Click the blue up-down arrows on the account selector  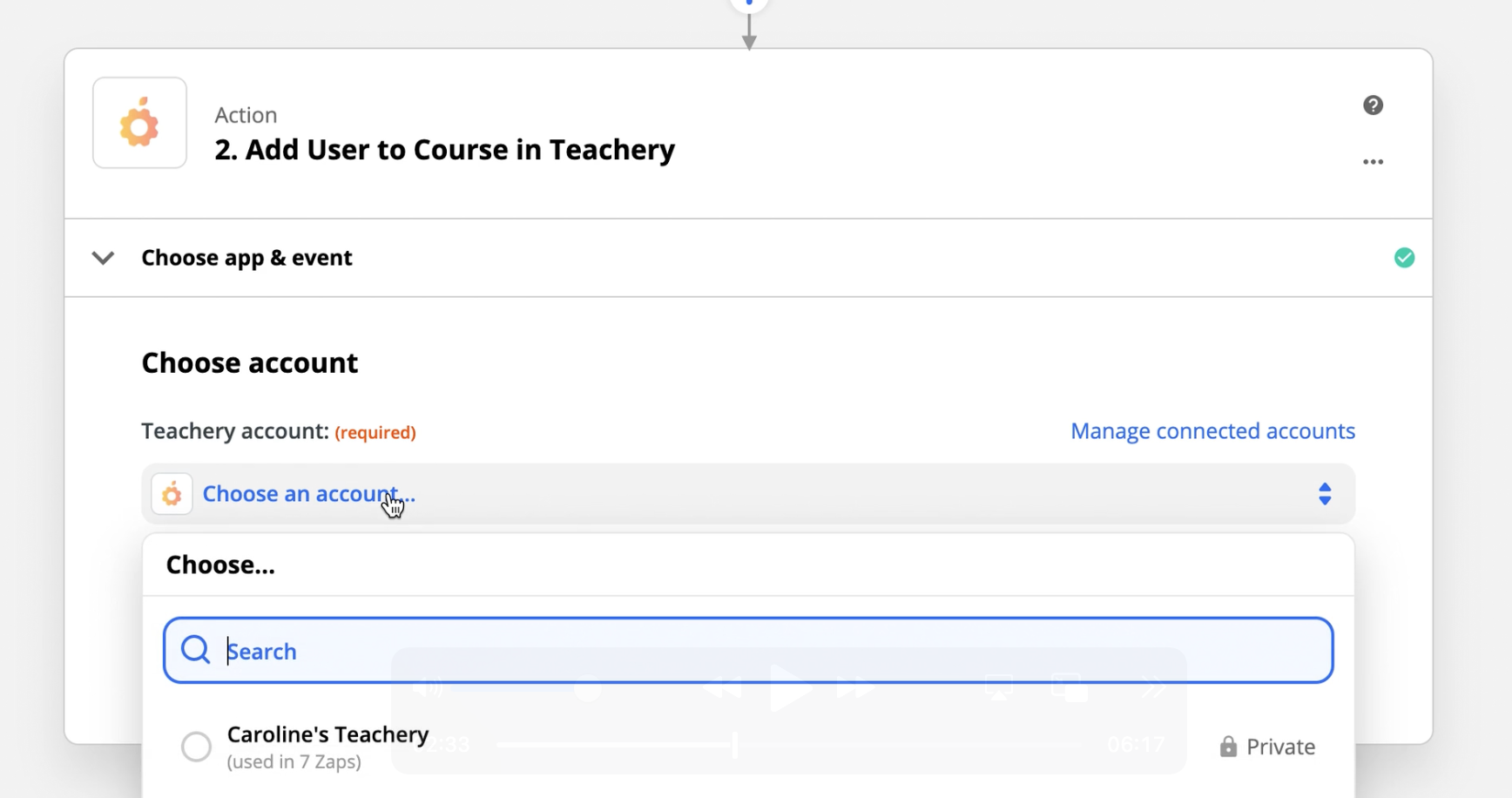tap(1324, 494)
